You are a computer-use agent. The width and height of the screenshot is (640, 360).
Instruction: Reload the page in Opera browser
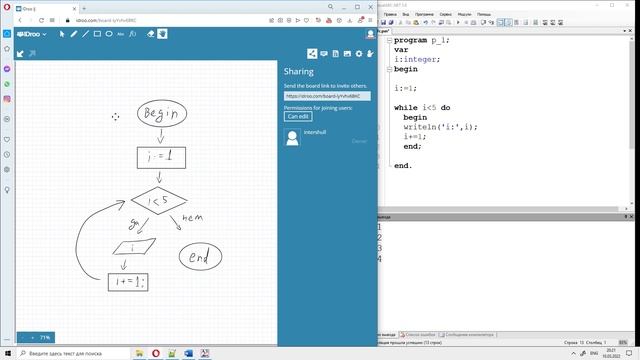click(41, 20)
